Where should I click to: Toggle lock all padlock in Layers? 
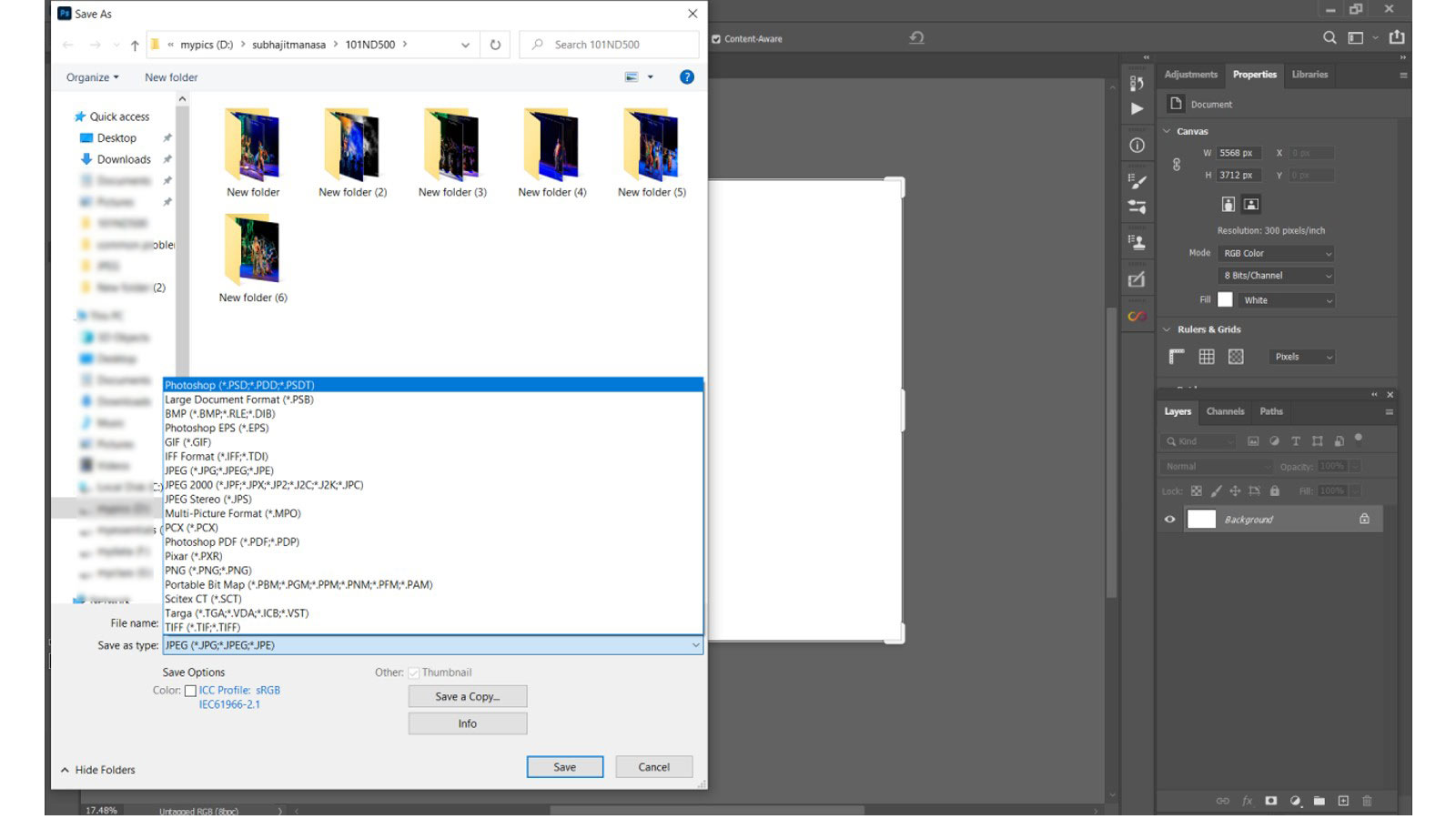[1274, 491]
